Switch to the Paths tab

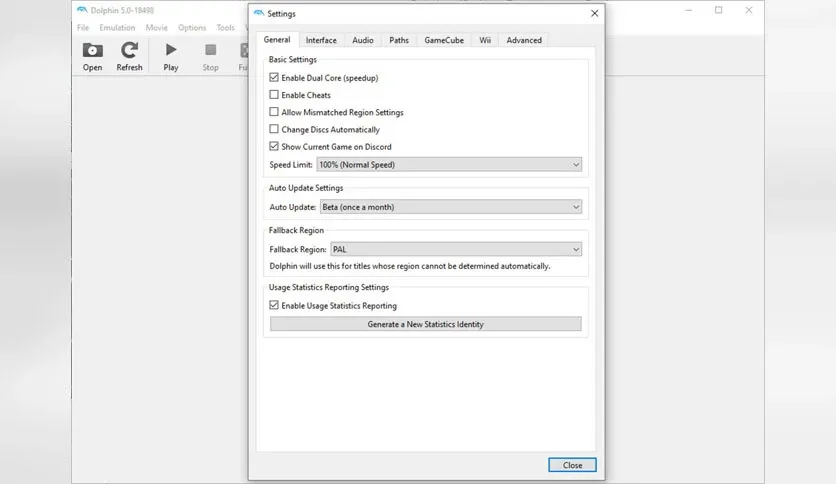399,40
